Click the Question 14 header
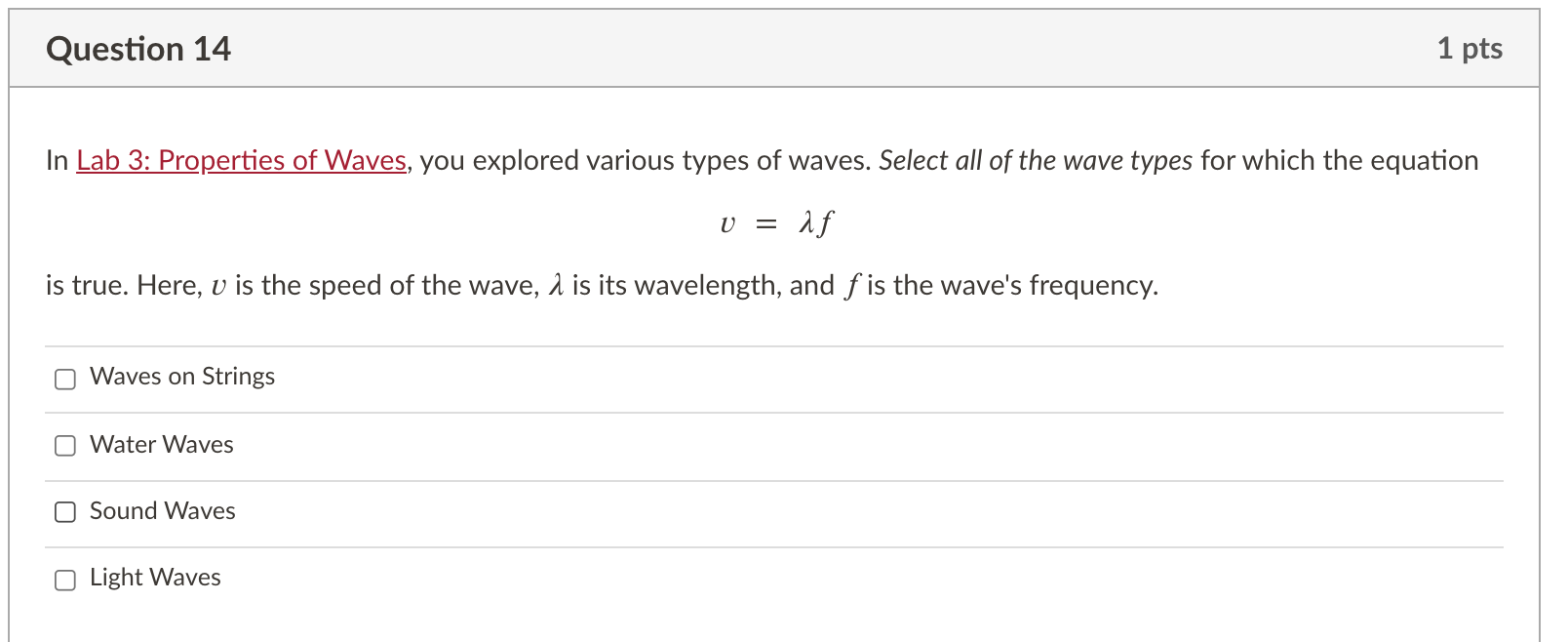 138,48
